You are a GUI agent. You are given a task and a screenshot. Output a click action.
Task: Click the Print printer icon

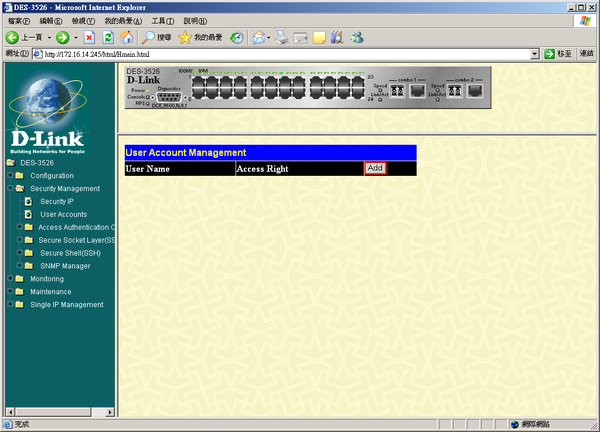[282, 37]
